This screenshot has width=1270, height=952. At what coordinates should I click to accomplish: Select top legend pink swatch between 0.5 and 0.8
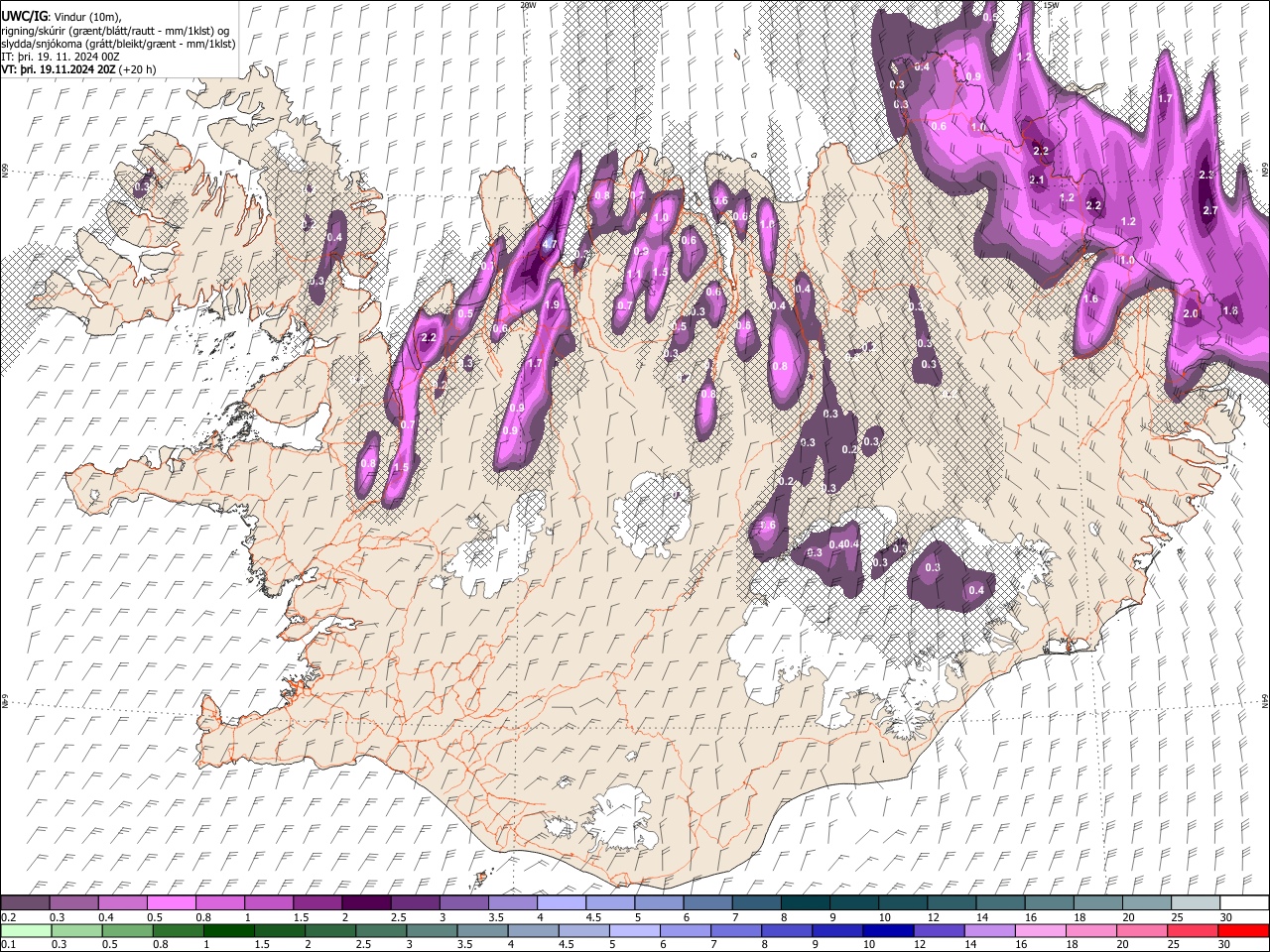pos(172,902)
